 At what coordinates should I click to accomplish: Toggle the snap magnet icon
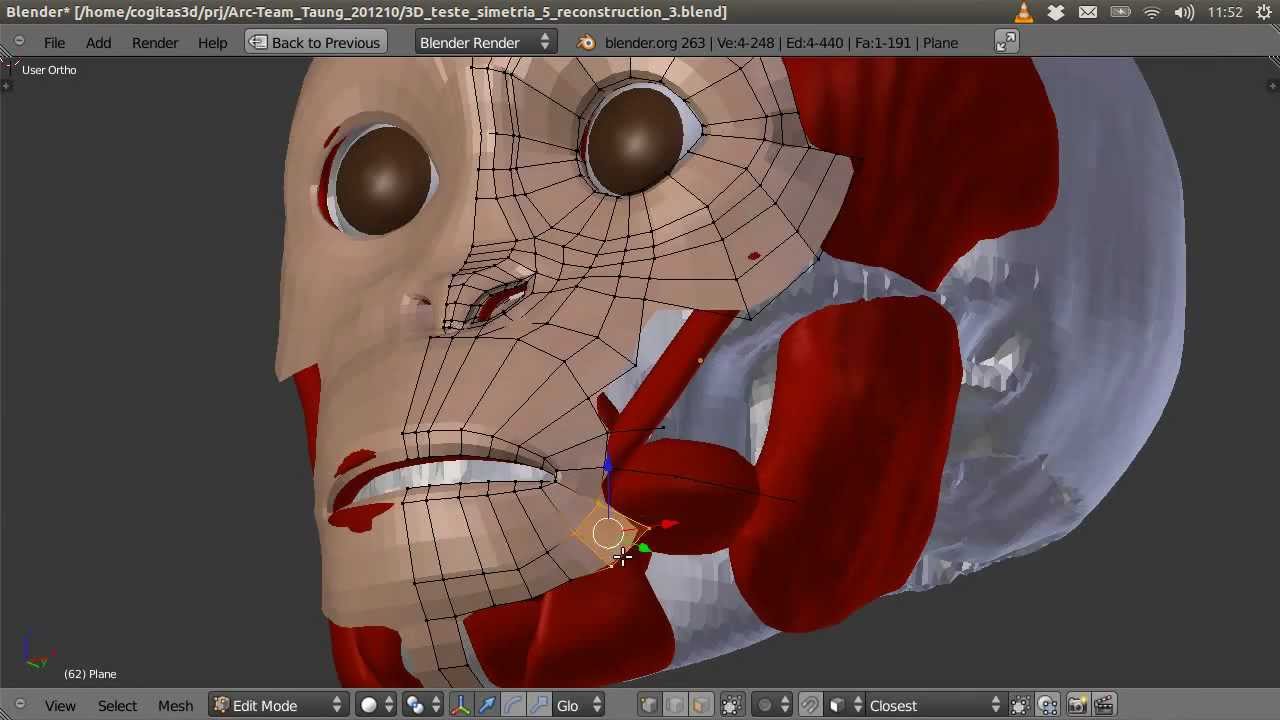click(810, 705)
